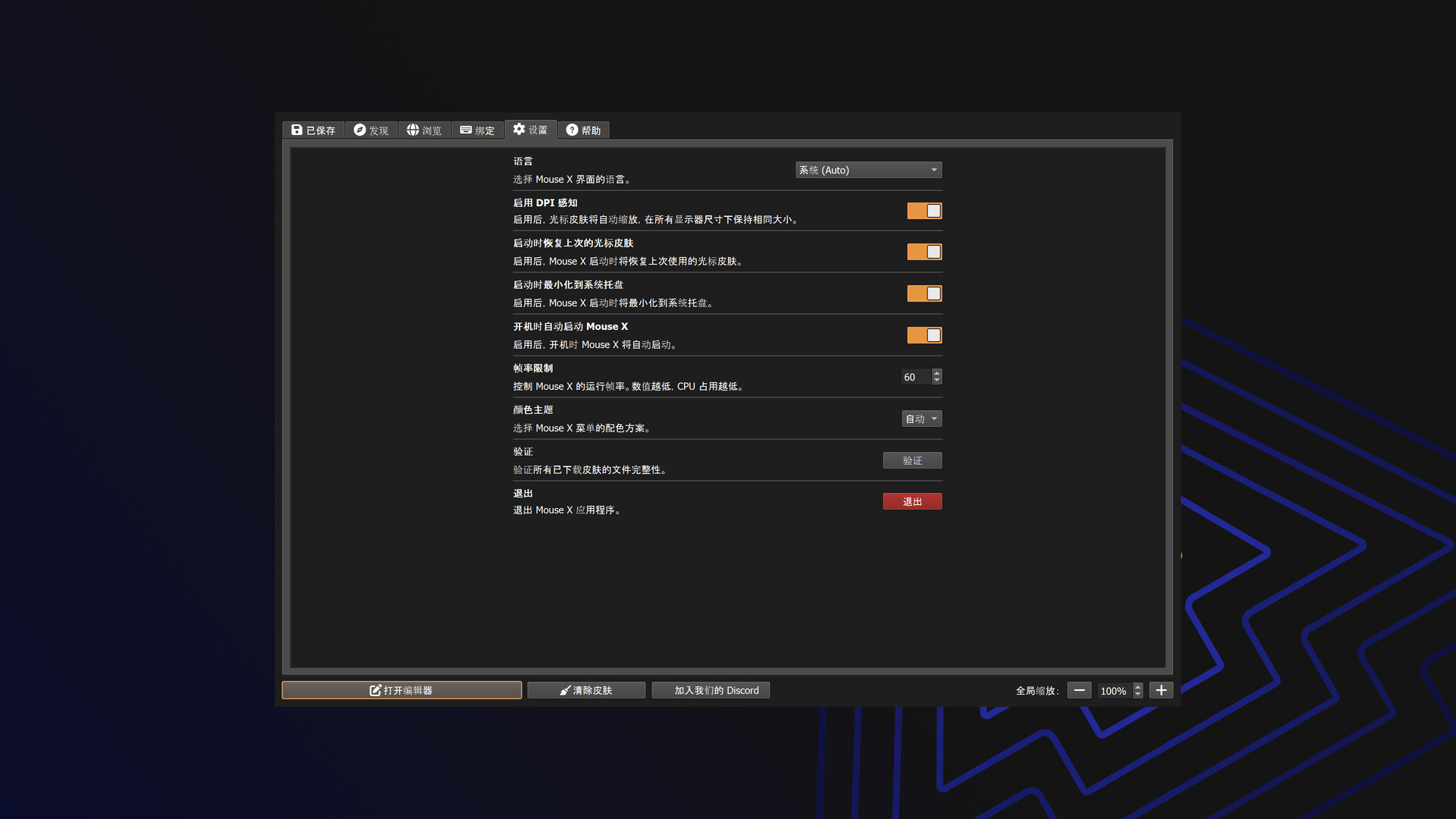Click the 验证 verify button

click(912, 460)
